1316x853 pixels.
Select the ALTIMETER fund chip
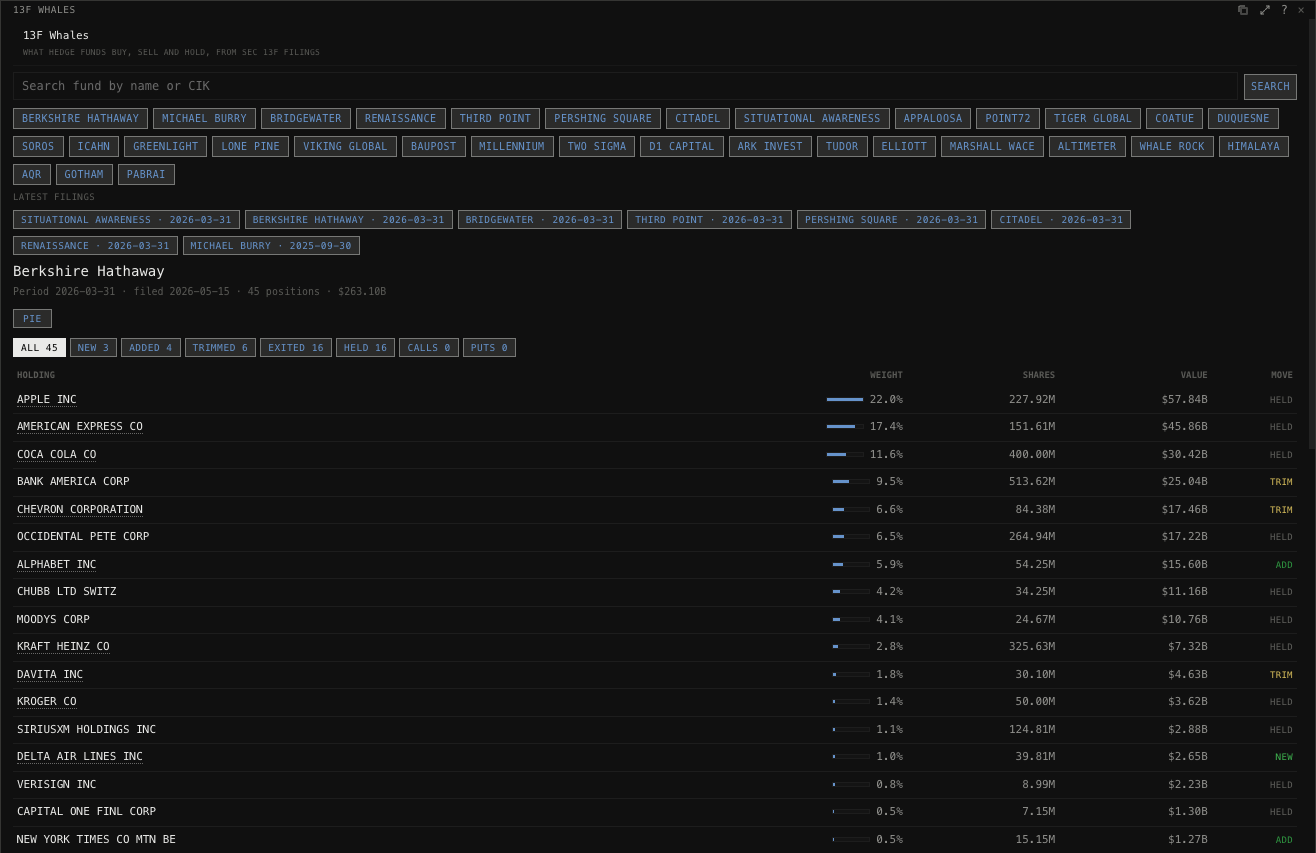coord(1087,147)
